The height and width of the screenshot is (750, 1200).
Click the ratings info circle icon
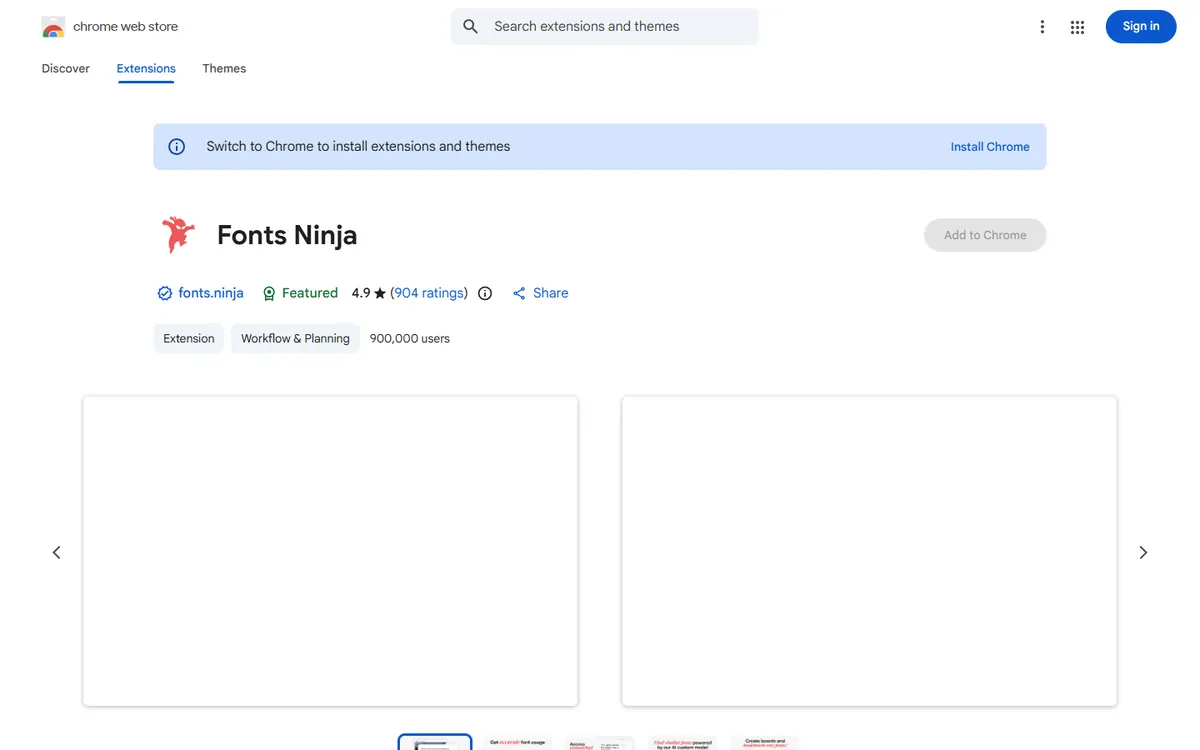click(485, 293)
